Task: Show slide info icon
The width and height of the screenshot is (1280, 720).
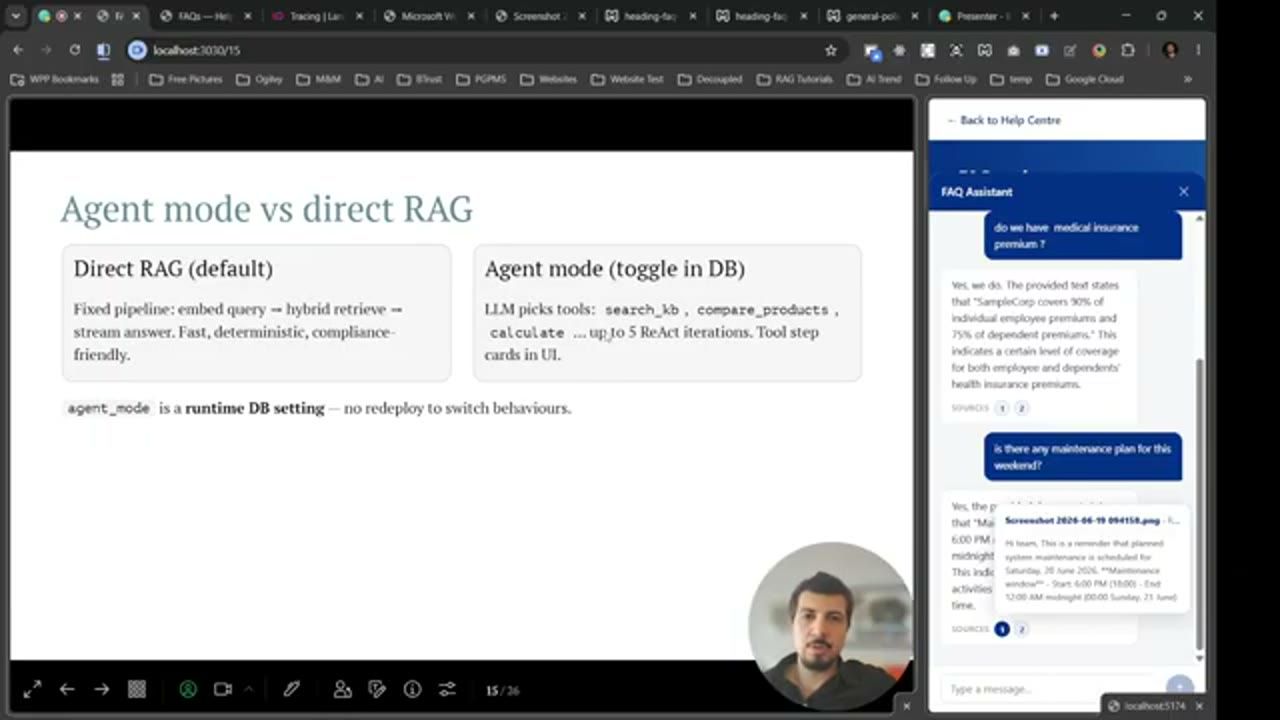Action: pos(412,689)
